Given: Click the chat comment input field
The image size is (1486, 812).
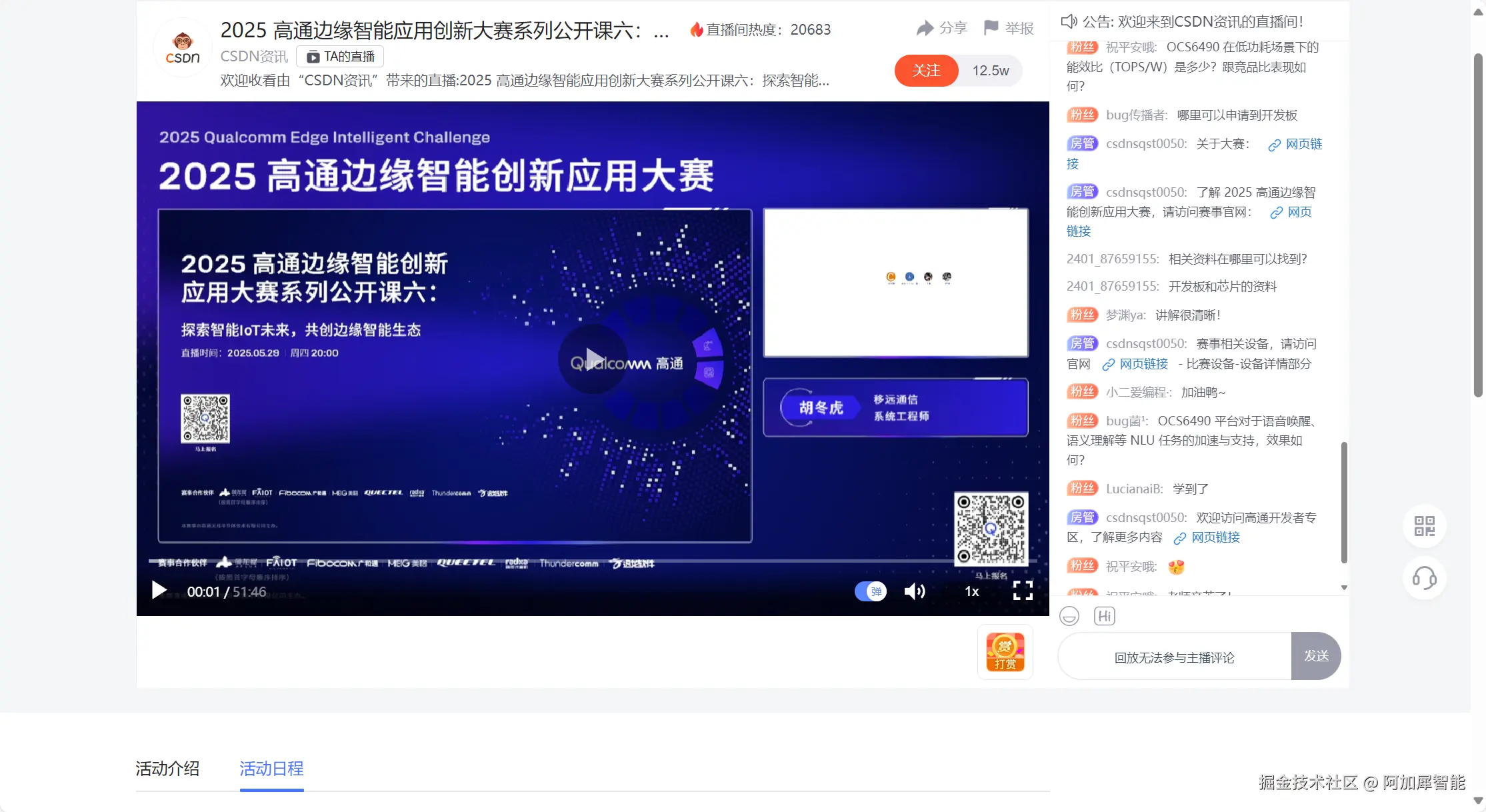Looking at the screenshot, I should [1174, 657].
